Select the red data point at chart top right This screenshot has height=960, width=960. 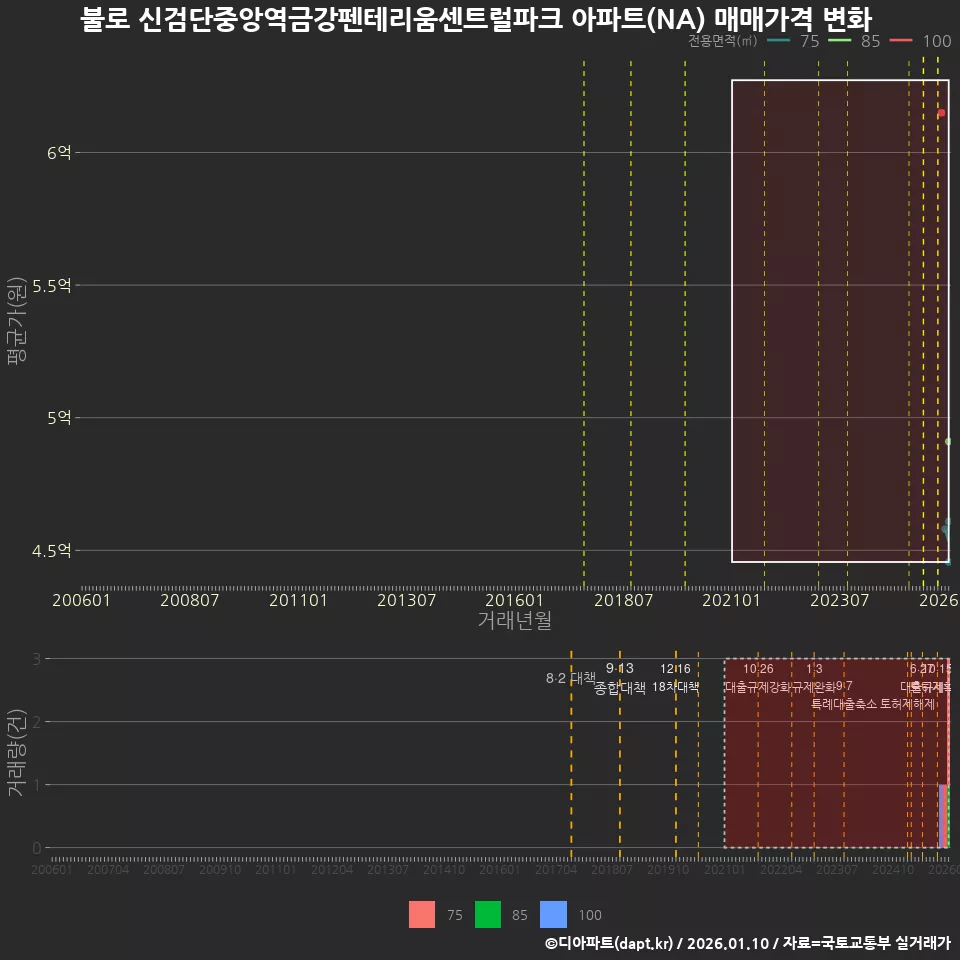943,113
